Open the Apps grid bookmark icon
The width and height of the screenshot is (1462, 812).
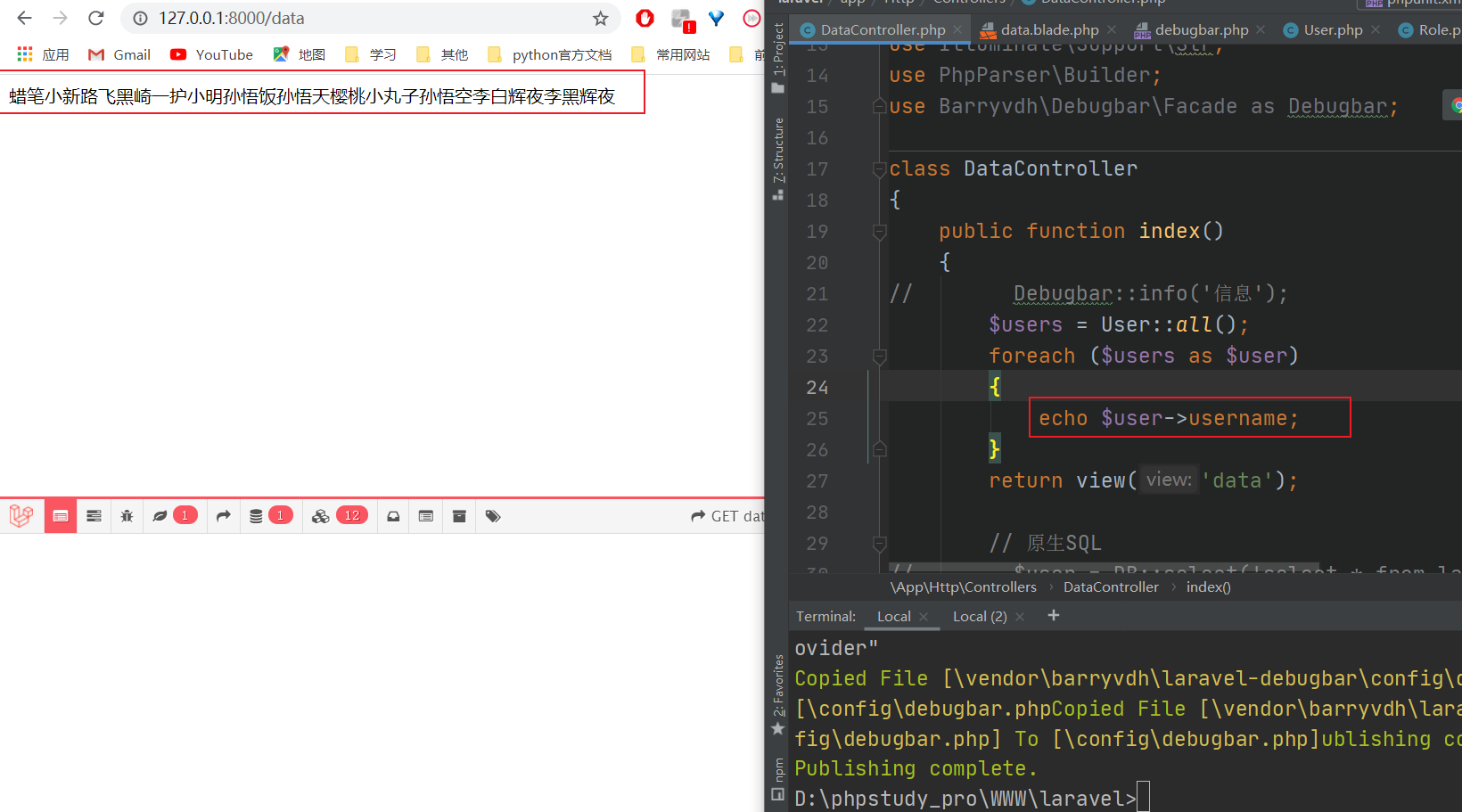[x=25, y=54]
